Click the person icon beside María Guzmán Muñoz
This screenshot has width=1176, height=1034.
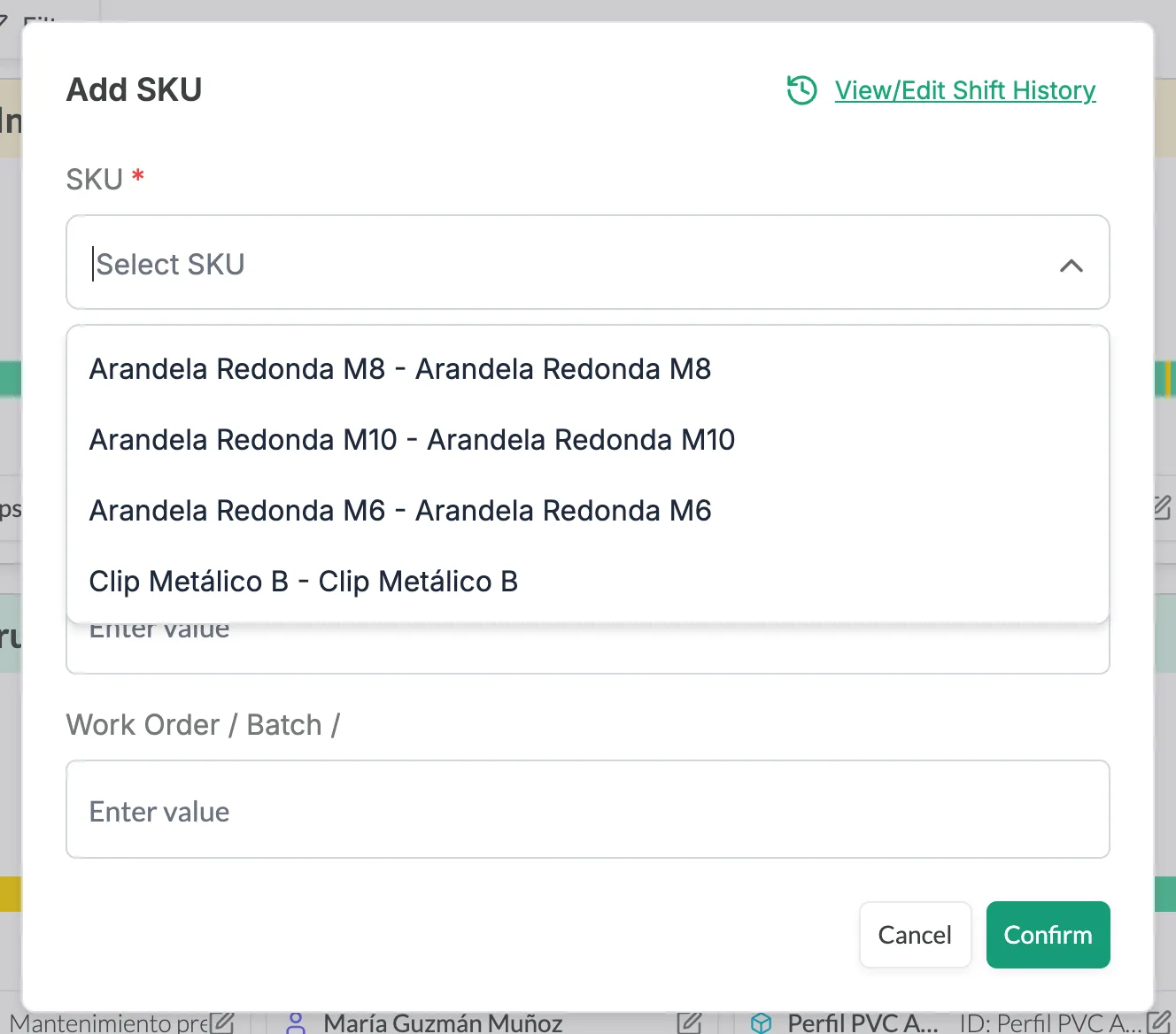click(297, 1023)
